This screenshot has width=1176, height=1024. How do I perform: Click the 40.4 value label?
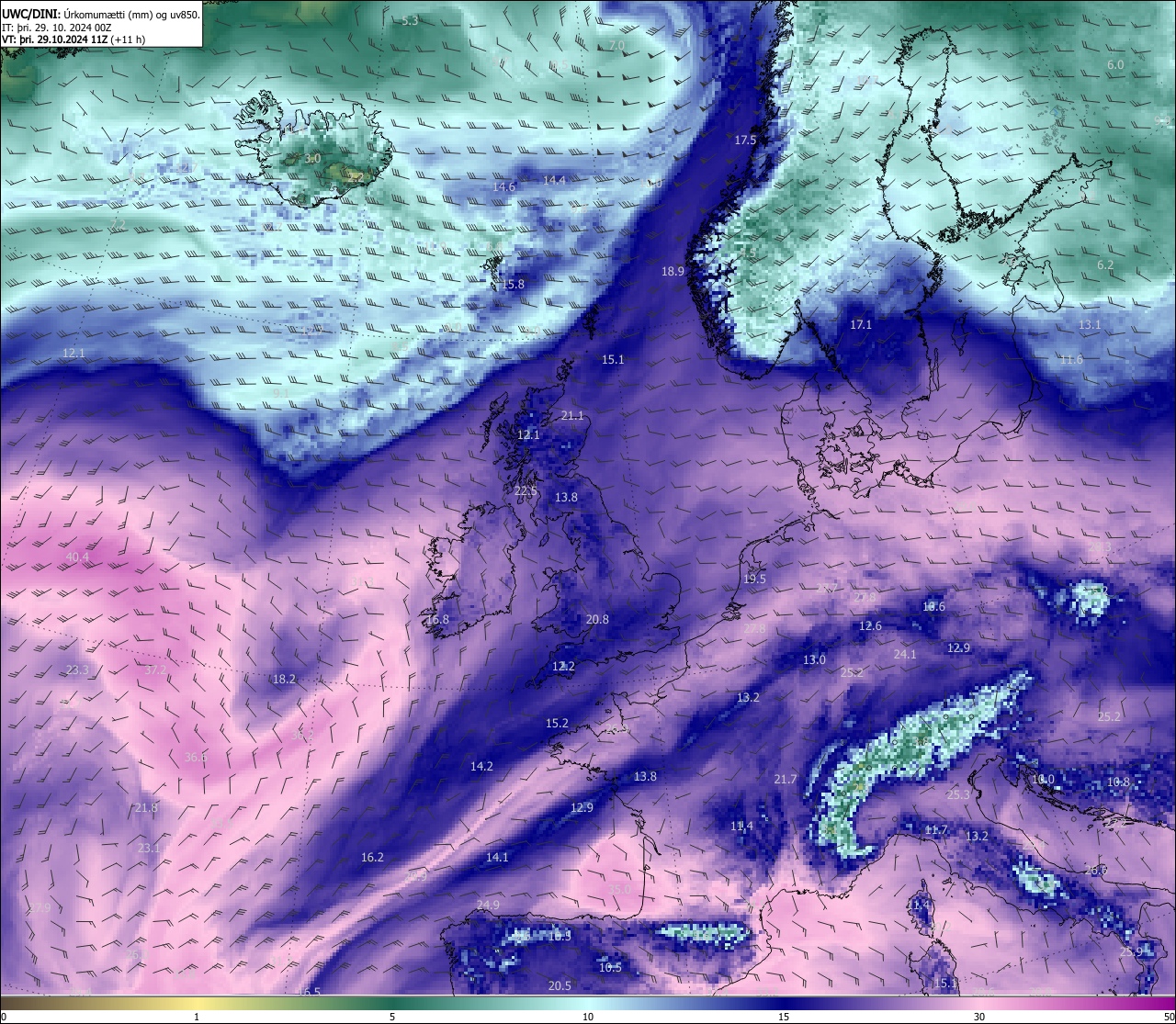[77, 557]
